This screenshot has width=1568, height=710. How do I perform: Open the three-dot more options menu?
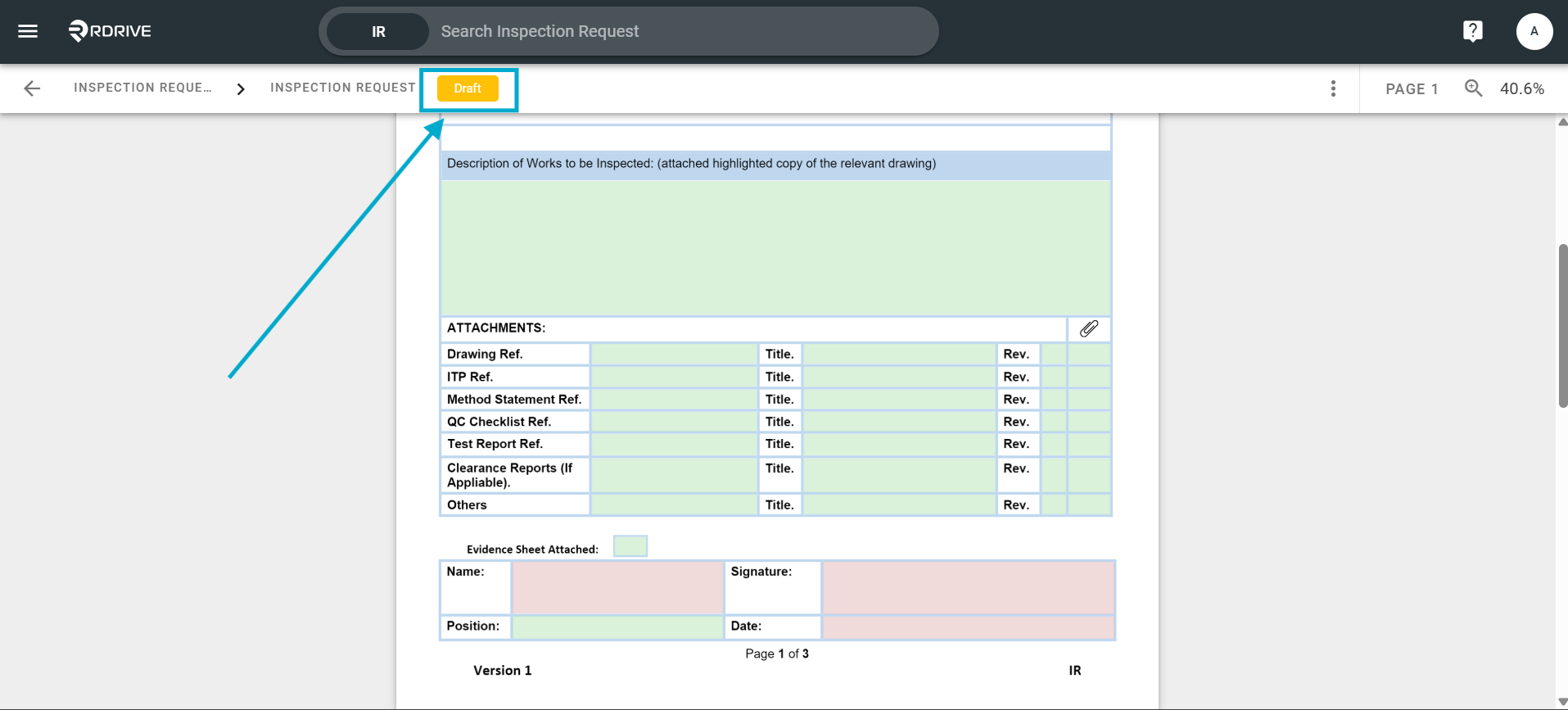[x=1333, y=88]
